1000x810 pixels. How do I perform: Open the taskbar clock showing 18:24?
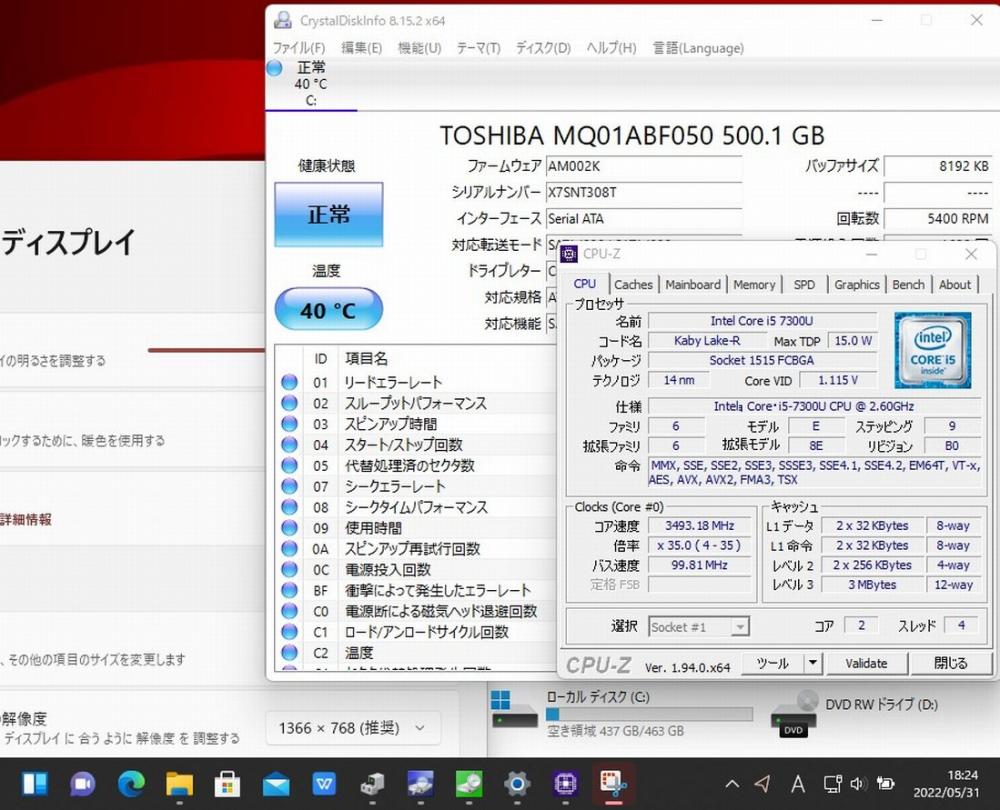(x=946, y=783)
